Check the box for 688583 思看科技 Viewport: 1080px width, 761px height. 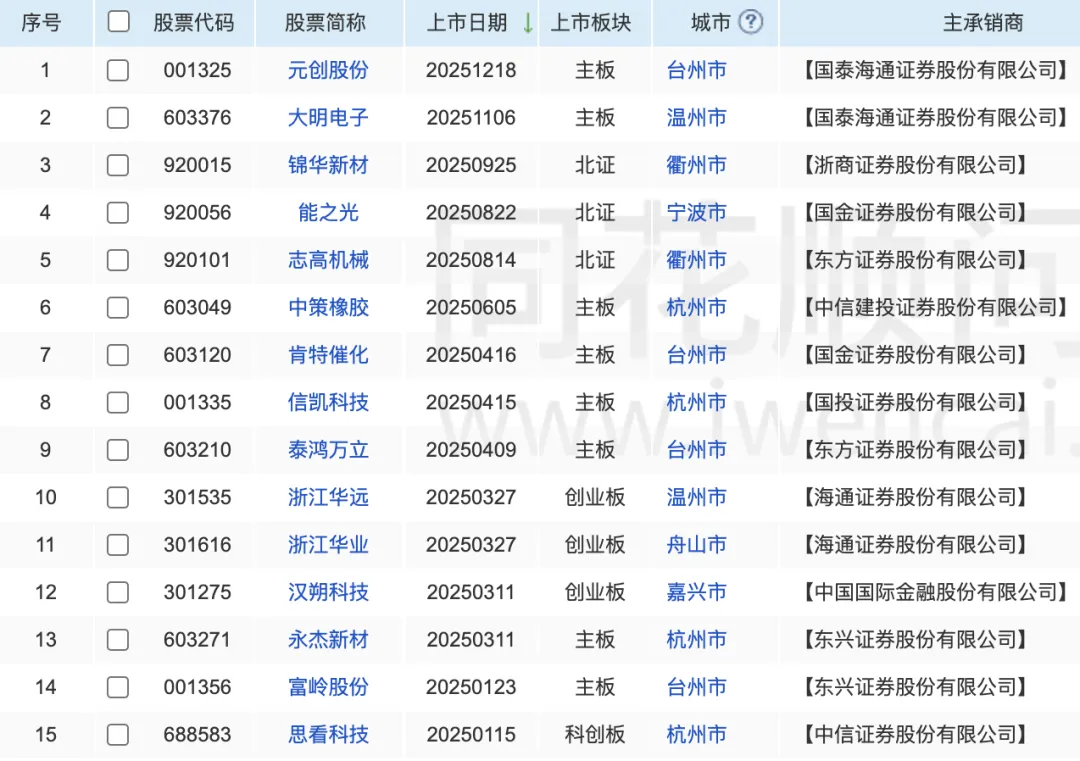click(118, 735)
